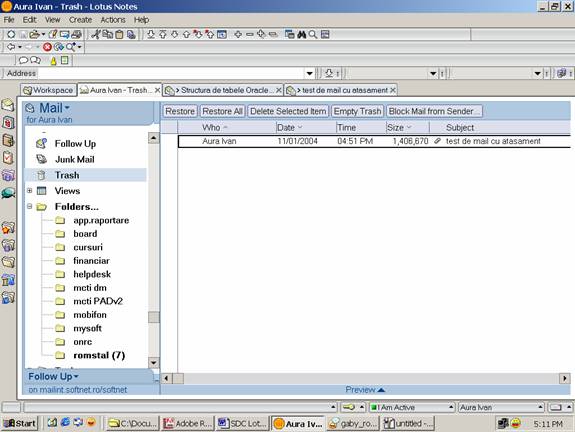Click the Empty Trash button
Viewport: 575px width, 432px height.
(357, 111)
